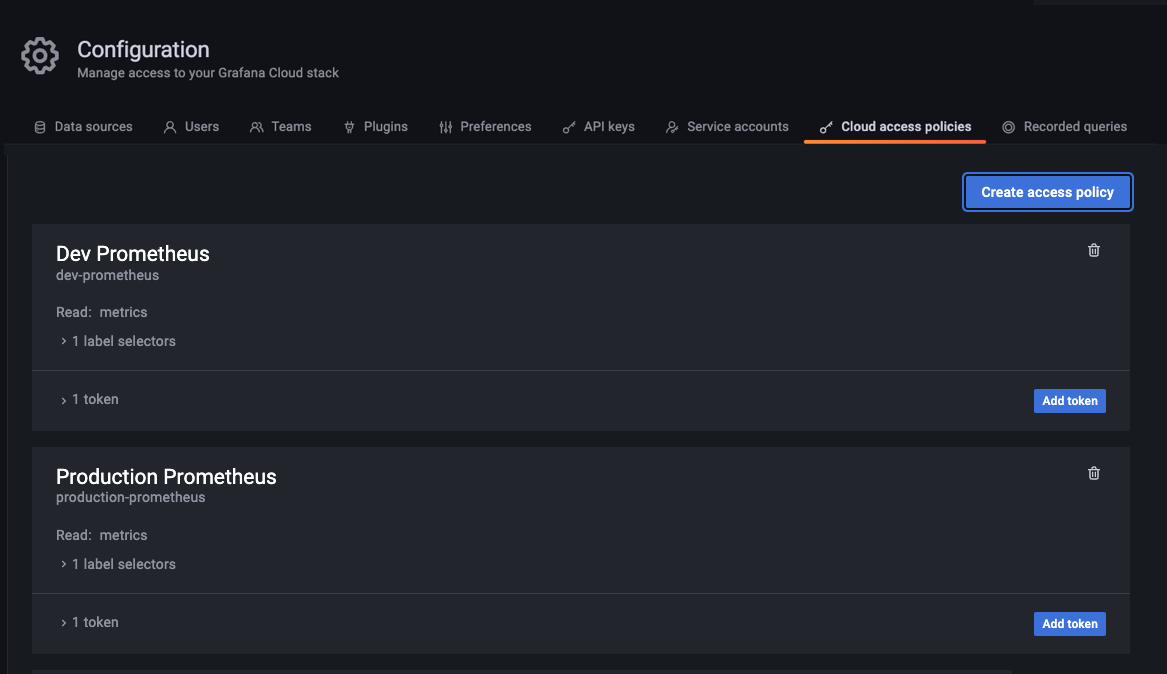This screenshot has width=1167, height=674.
Task: Click the Preferences sliders icon
Action: coord(445,127)
